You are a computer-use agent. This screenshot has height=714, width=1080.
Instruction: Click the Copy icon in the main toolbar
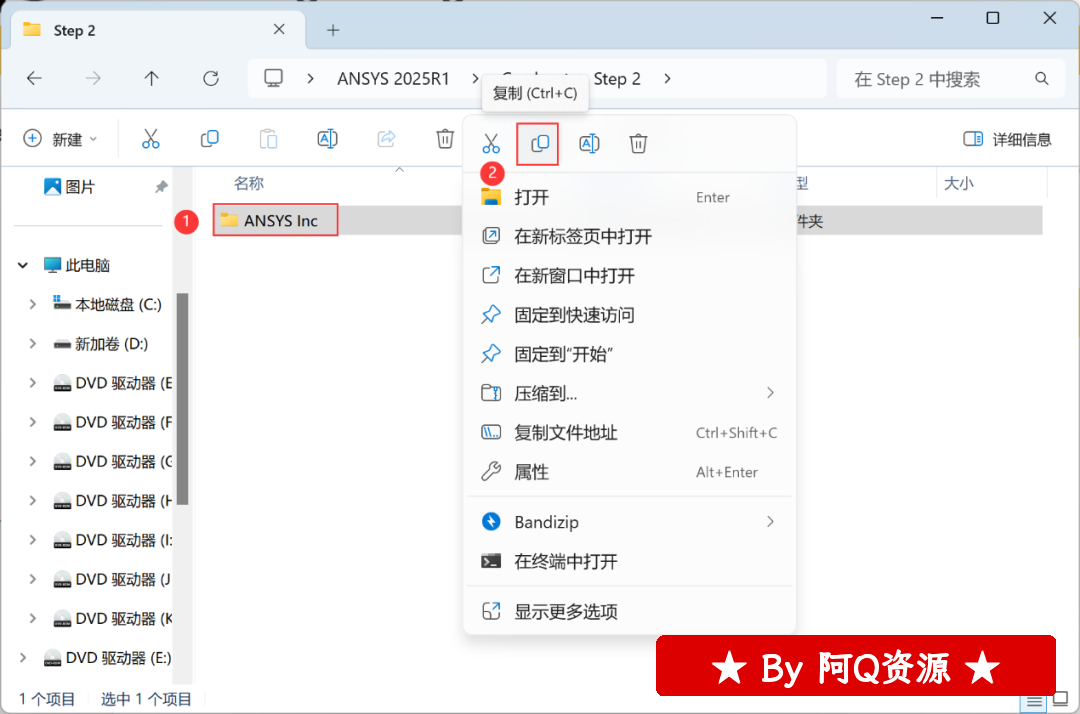pos(209,139)
